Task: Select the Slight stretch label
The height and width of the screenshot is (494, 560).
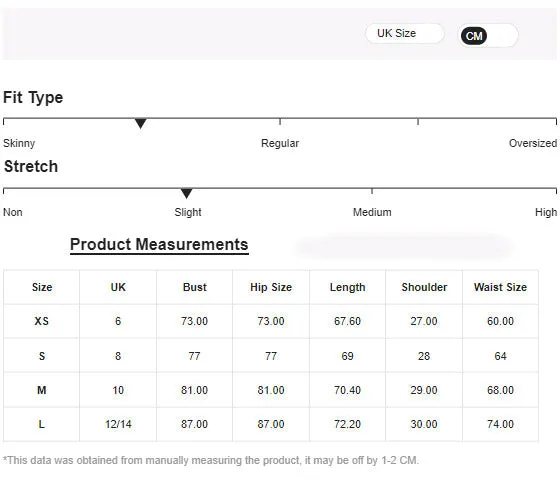Action: tap(188, 212)
